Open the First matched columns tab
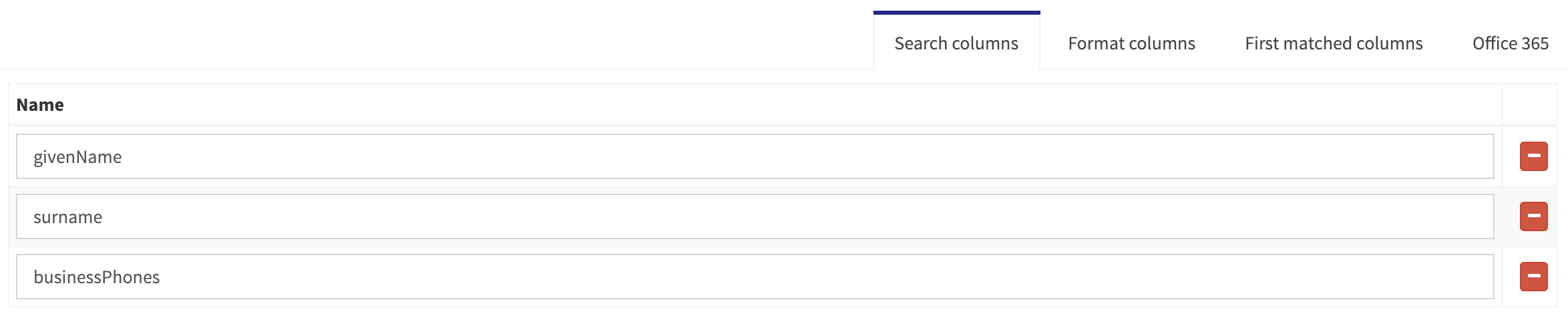The width and height of the screenshot is (1568, 314). pyautogui.click(x=1334, y=43)
